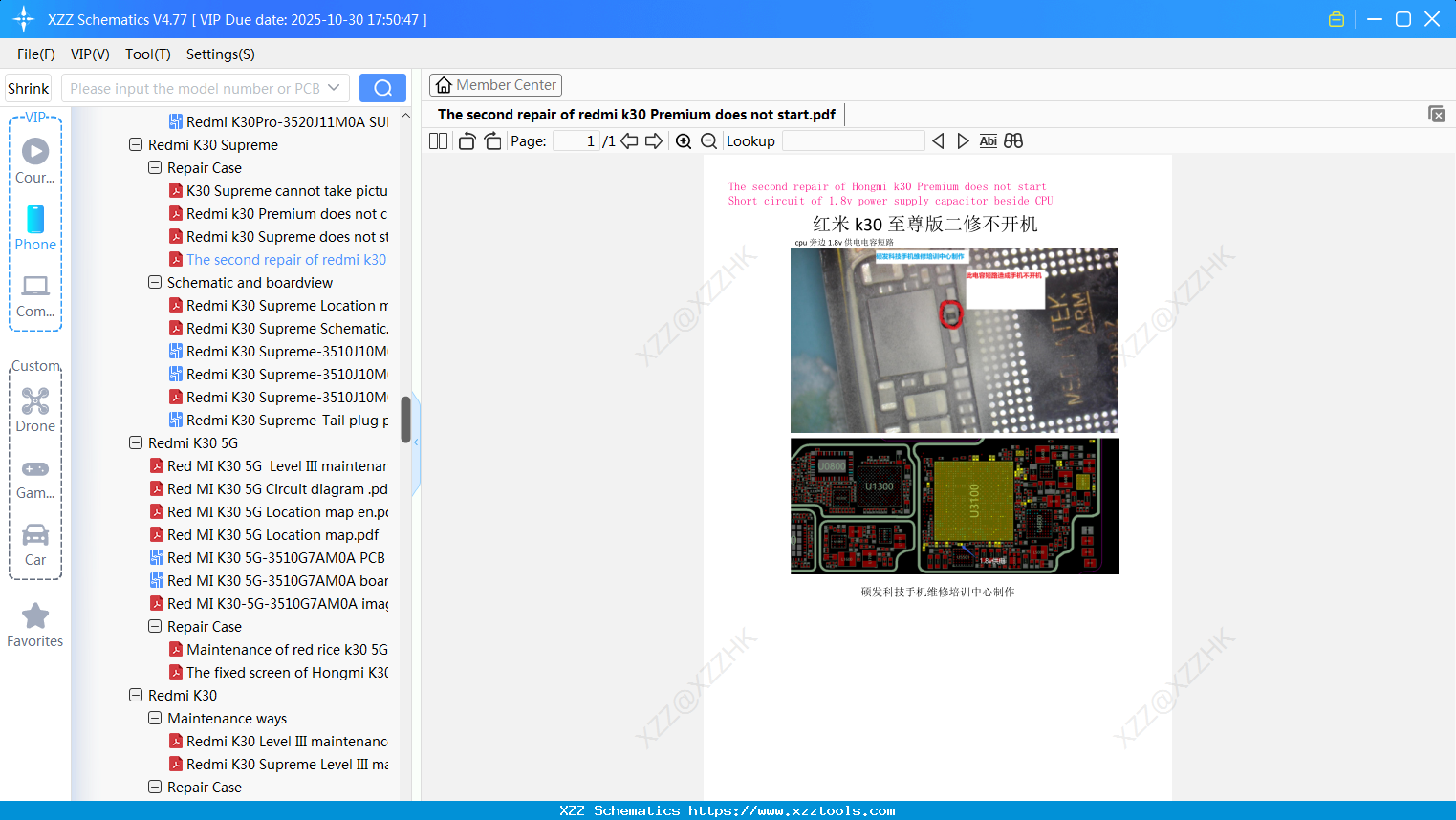Collapse the Repair Case section under Redmi K30 5G

tap(155, 626)
